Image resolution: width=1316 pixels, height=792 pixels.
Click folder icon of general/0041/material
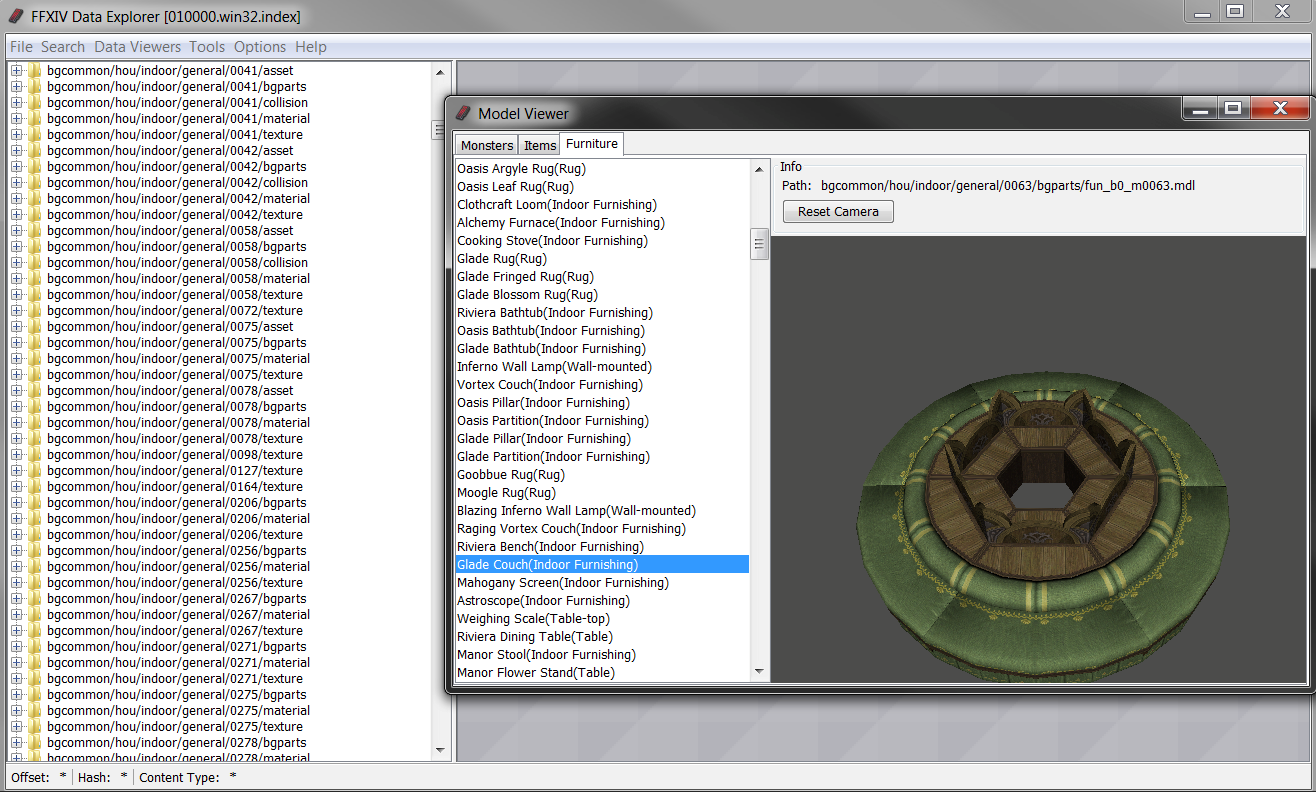tap(35, 119)
